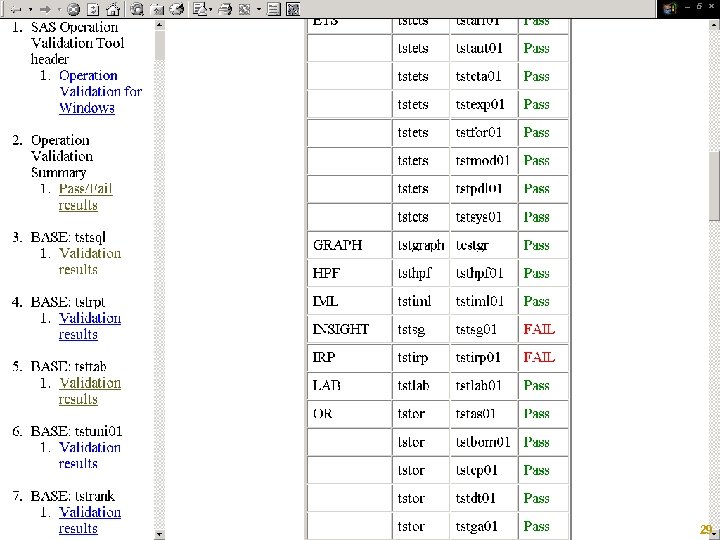Viewport: 720px width, 540px height.
Task: Open the Favorites pane
Action: click(157, 9)
